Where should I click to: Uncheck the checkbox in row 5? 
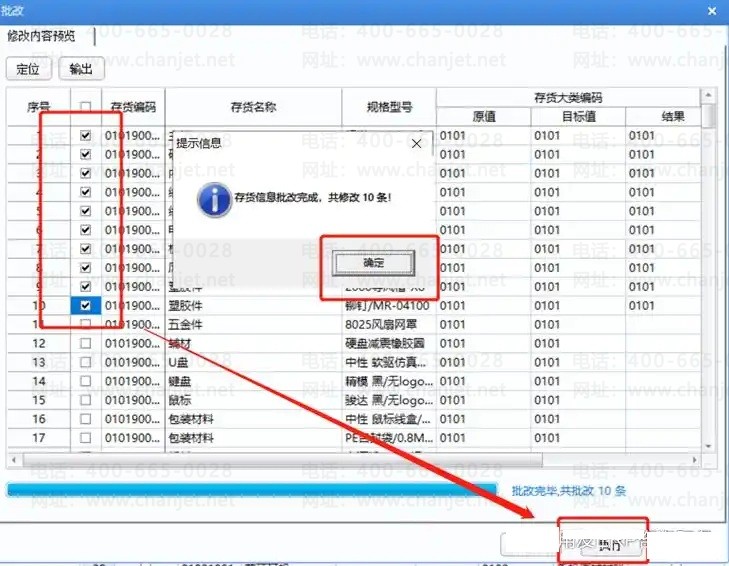pyautogui.click(x=86, y=211)
